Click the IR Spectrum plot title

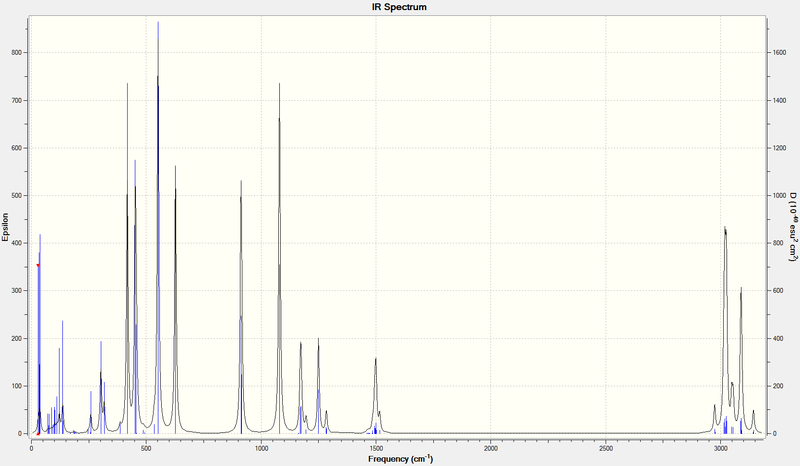point(399,7)
